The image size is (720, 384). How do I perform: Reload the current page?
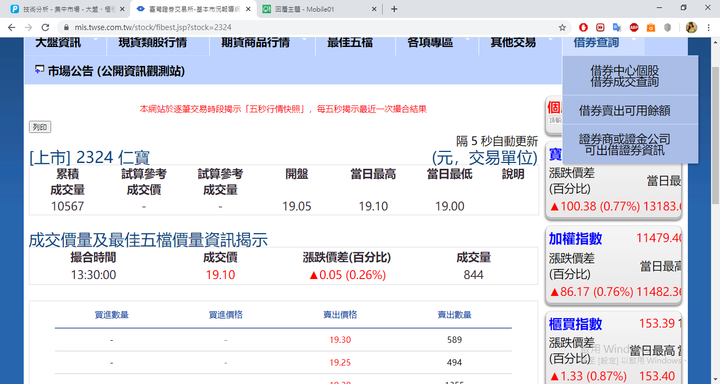pos(45,28)
